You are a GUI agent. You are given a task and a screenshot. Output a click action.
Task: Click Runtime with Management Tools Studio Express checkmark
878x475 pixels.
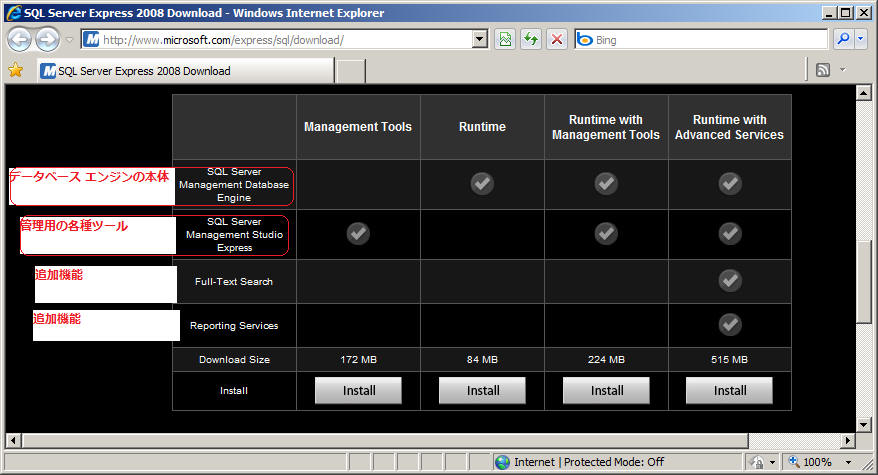(x=606, y=234)
